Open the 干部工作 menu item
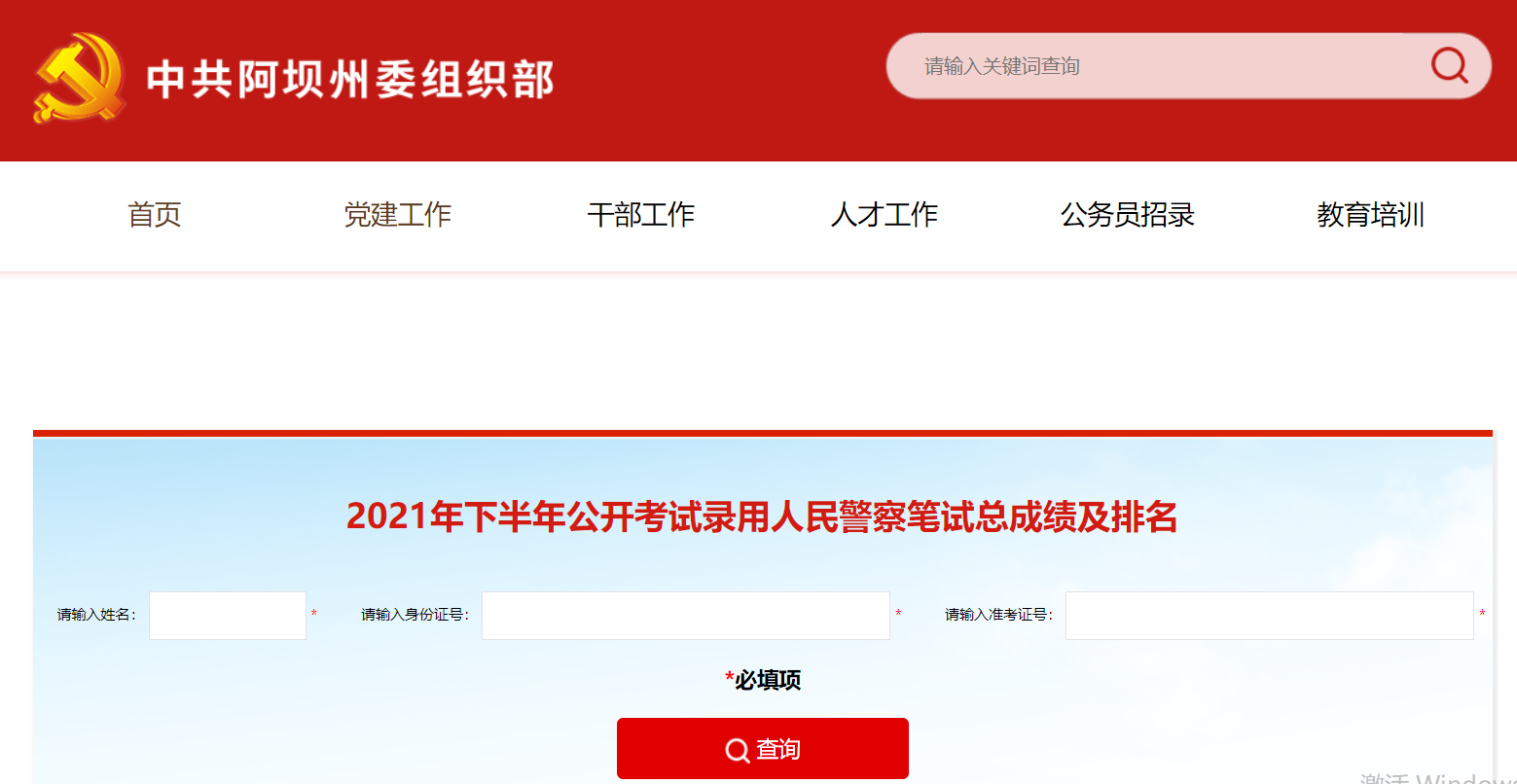This screenshot has height=784, width=1517. [x=641, y=215]
